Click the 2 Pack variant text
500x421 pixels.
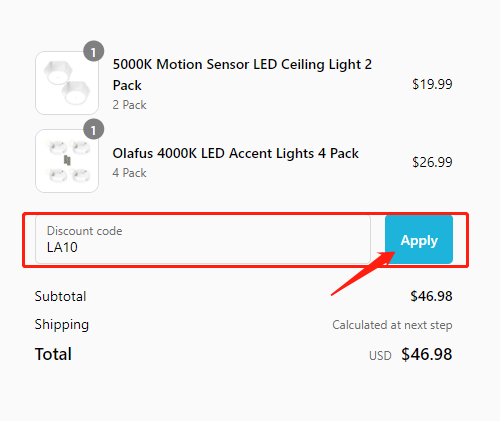tap(129, 105)
